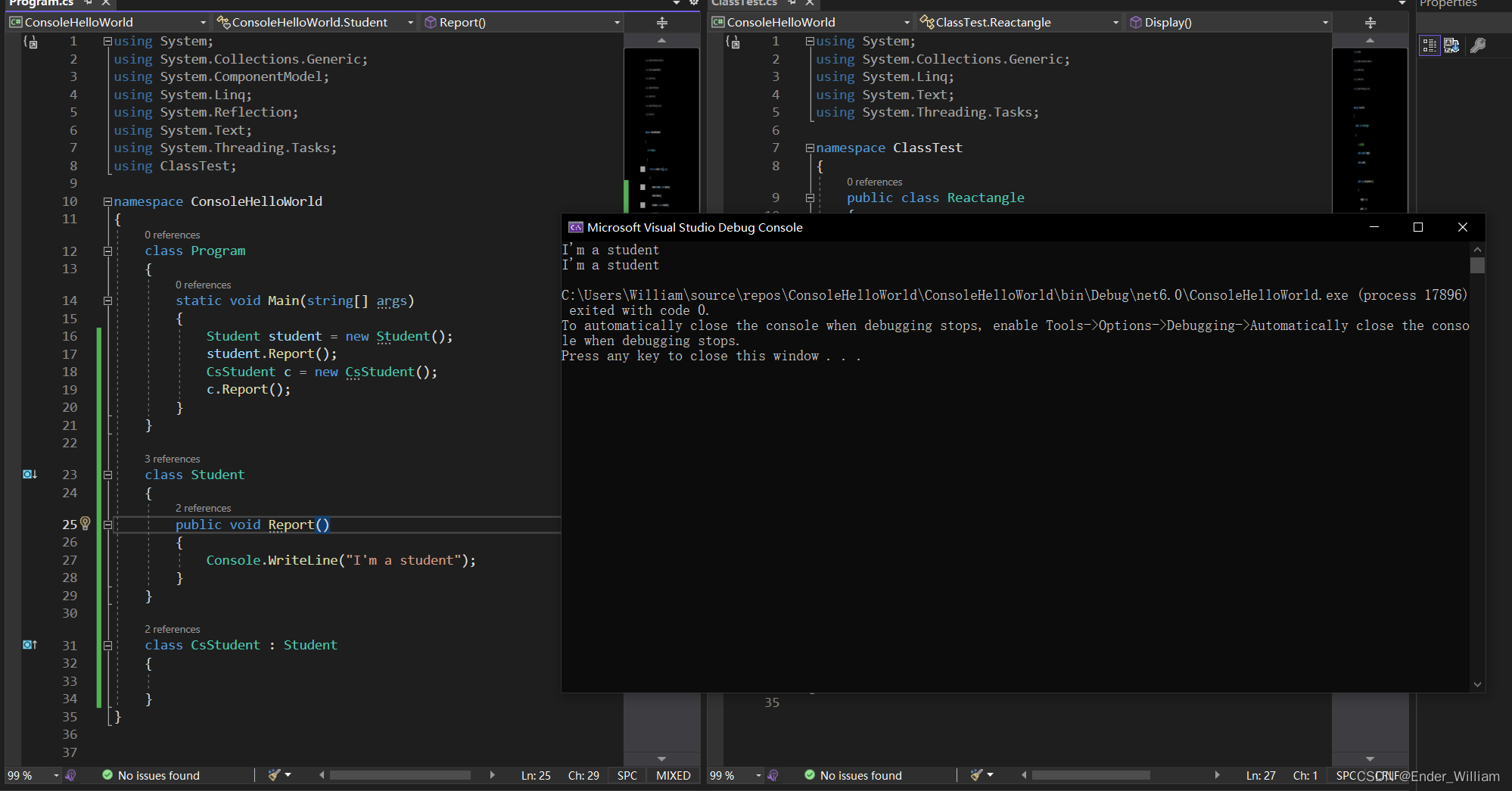Click the Debug Console vertical scrollbar thumb
The width and height of the screenshot is (1512, 791).
(x=1477, y=265)
